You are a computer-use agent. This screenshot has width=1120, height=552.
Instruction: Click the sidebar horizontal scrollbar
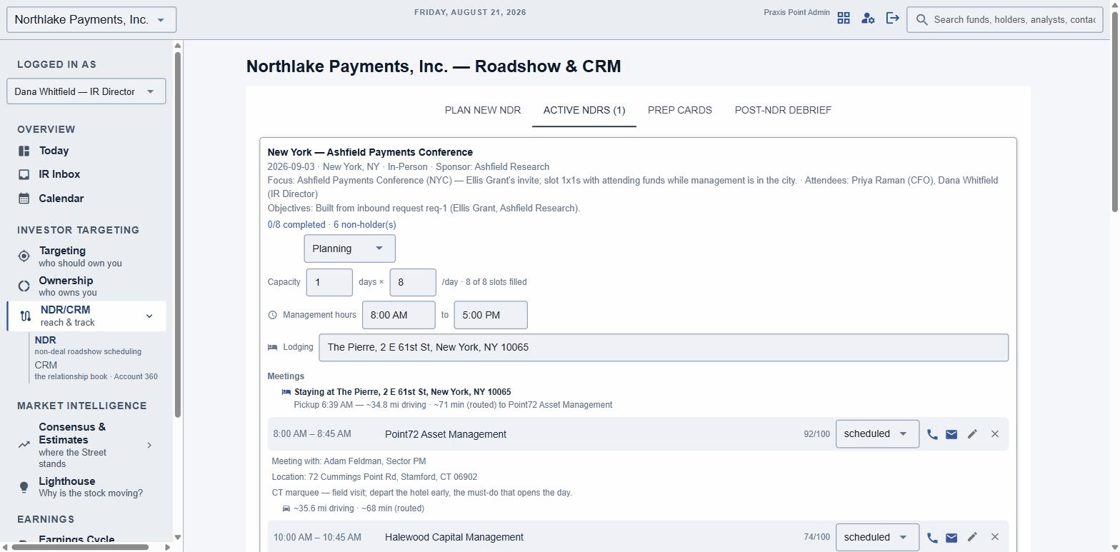(x=80, y=547)
